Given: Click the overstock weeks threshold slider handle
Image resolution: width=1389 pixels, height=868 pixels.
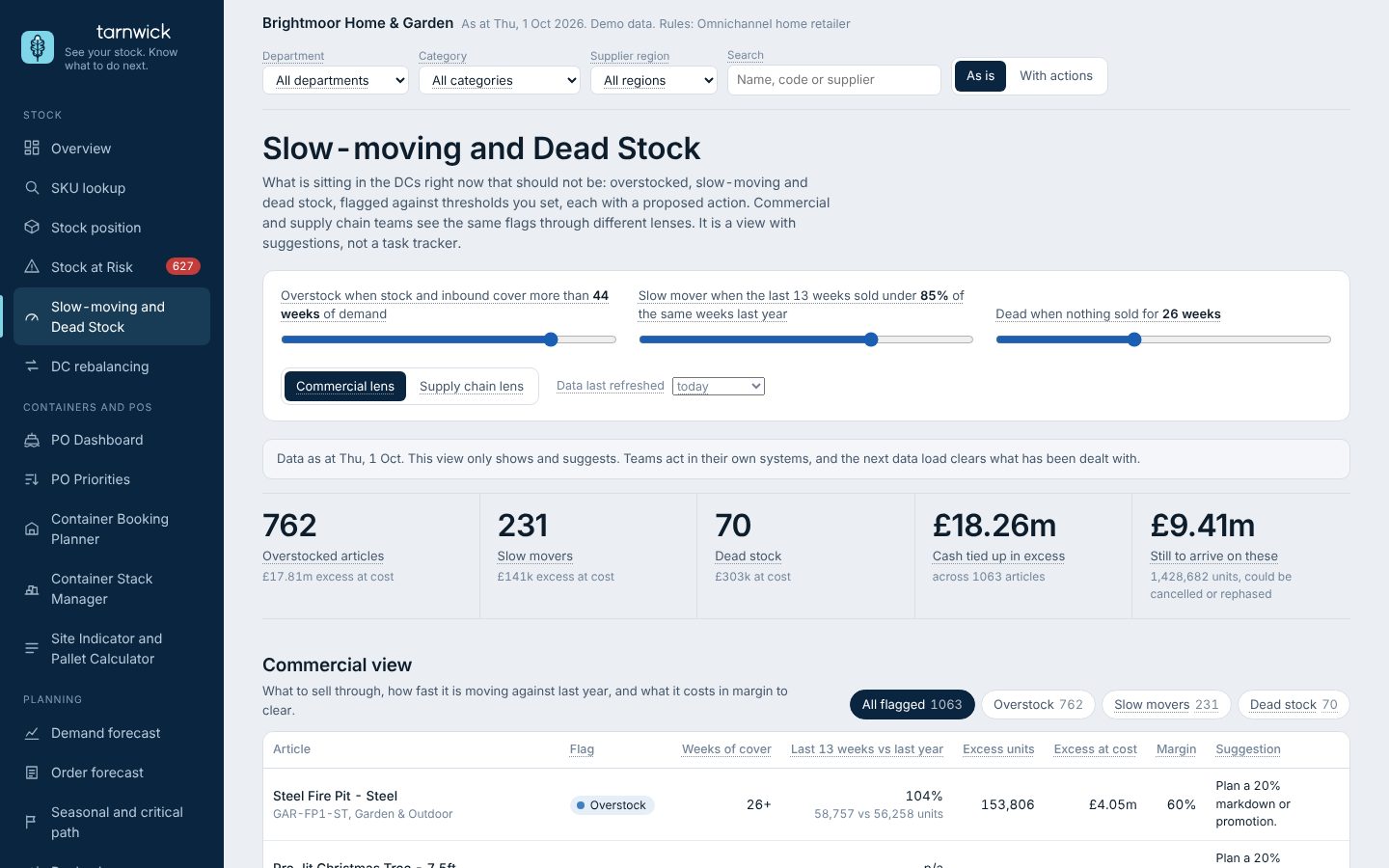Looking at the screenshot, I should (x=551, y=339).
